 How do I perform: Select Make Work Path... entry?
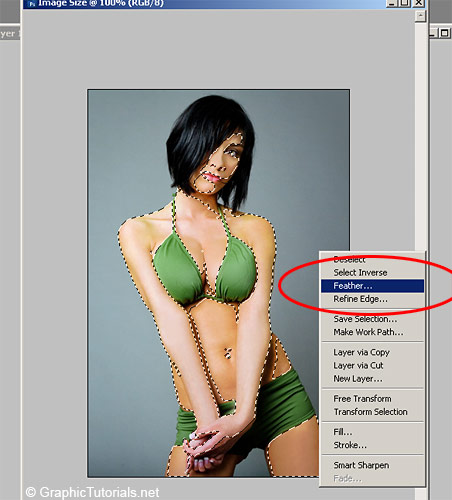click(372, 332)
